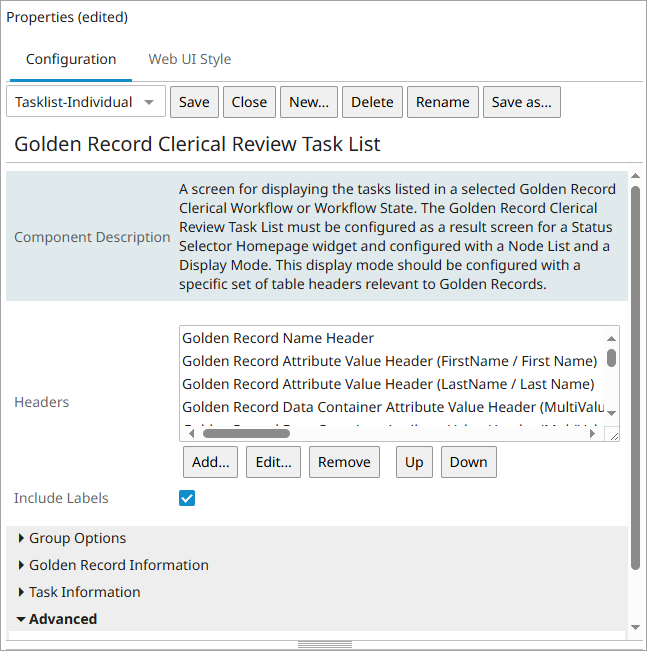Click the properties panel vertical scrollbar thumb

(635, 378)
